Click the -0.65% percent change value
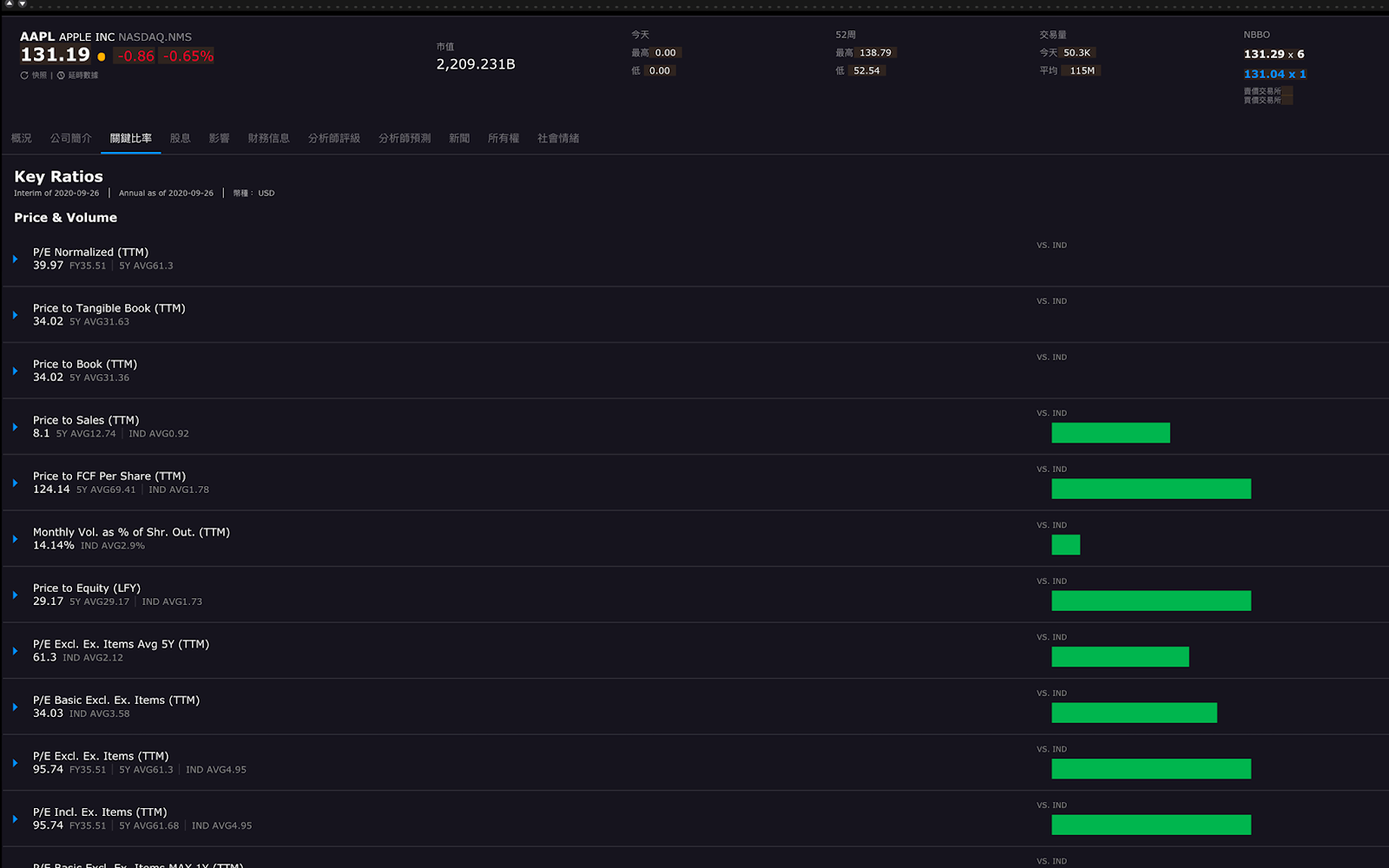Screen dimensions: 1389x868 [188, 56]
